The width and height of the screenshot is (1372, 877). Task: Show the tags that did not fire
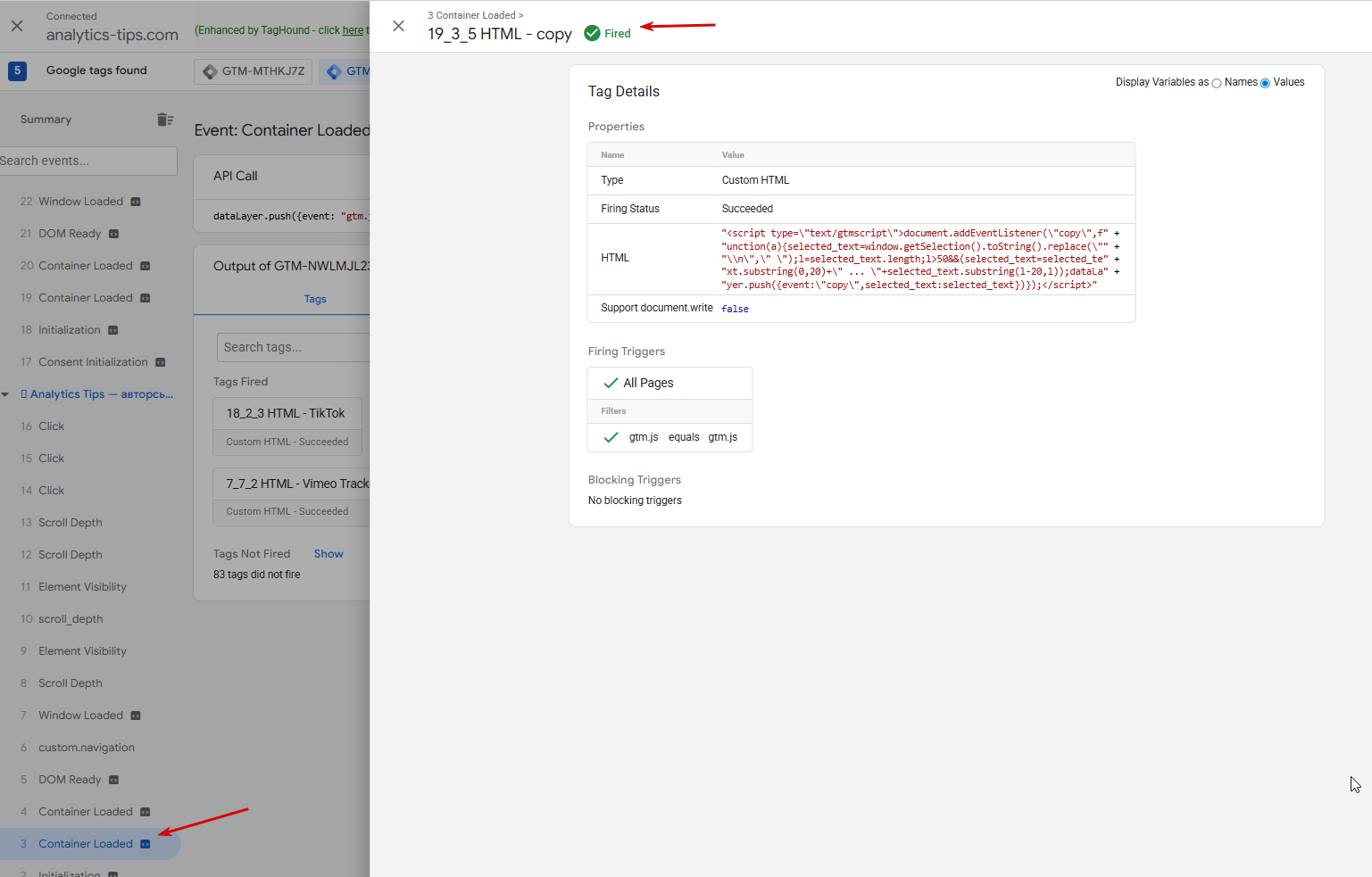(x=328, y=554)
